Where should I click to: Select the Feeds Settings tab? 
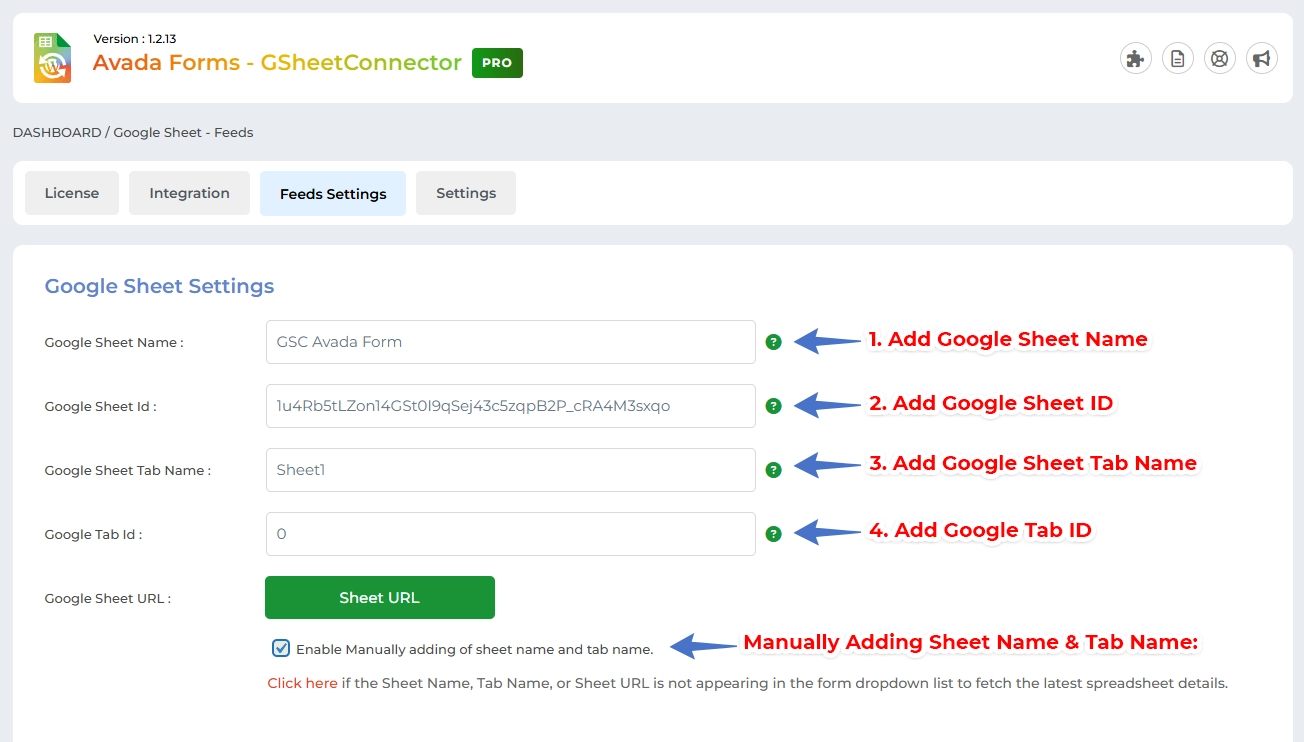coord(333,194)
